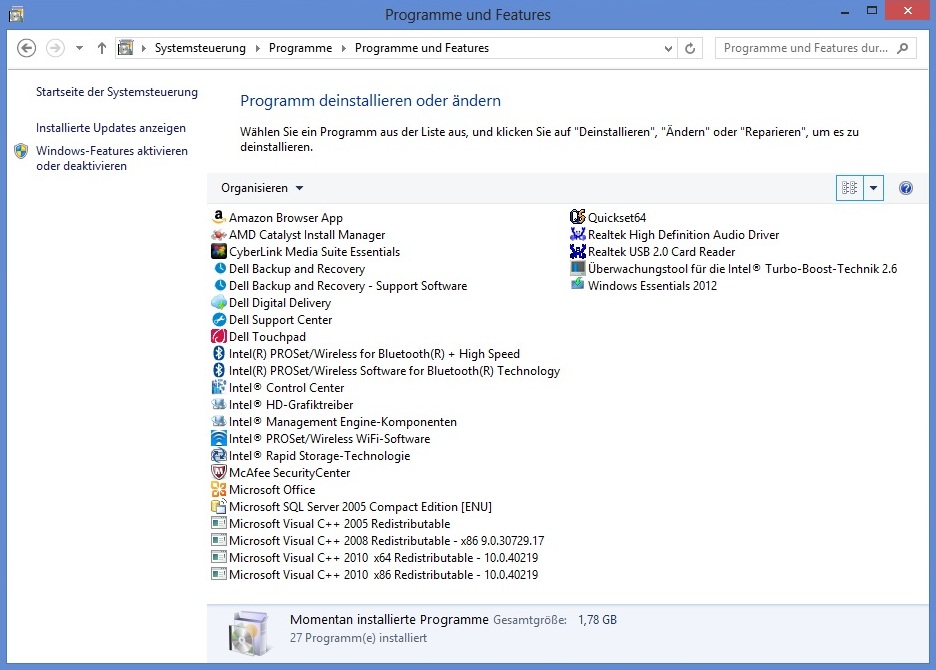Open the address bar history dropdown

[668, 48]
